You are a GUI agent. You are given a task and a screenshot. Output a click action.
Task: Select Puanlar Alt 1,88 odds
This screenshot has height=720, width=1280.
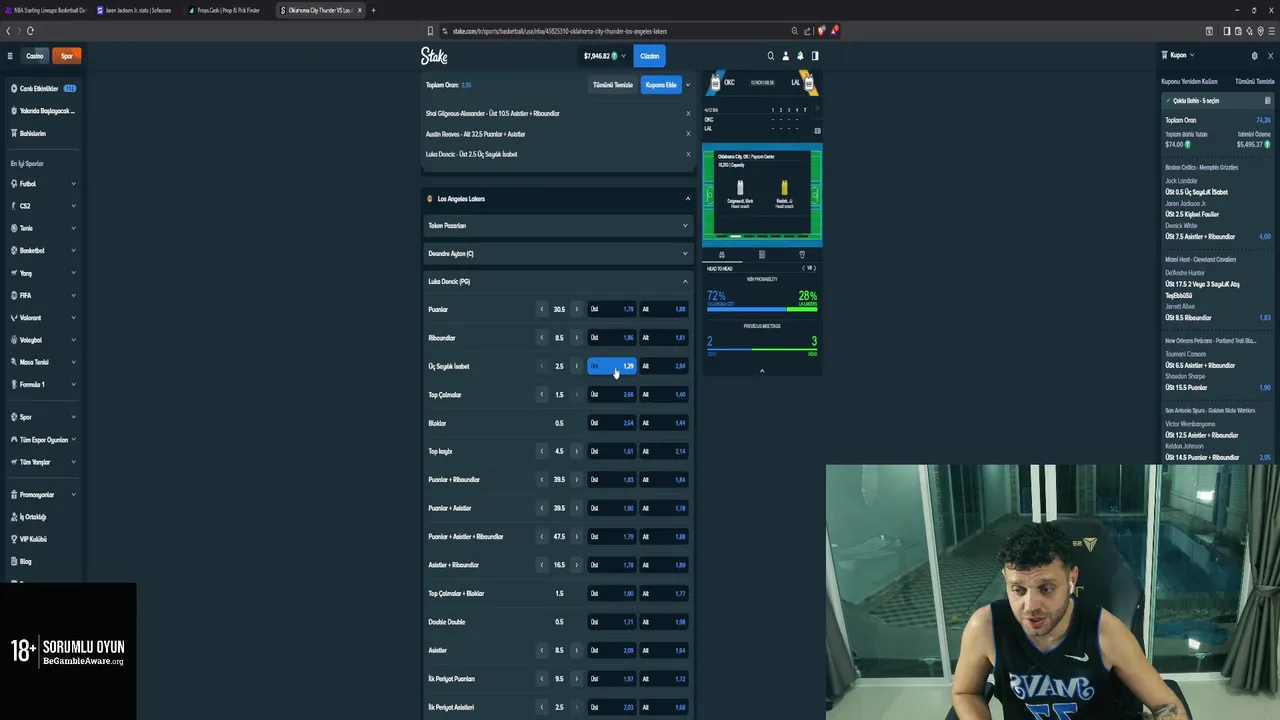click(x=664, y=310)
